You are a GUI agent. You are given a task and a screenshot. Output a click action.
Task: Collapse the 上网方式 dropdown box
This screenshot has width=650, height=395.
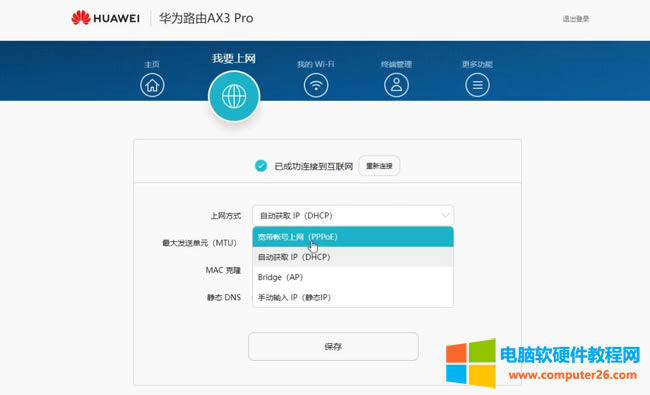click(x=353, y=216)
